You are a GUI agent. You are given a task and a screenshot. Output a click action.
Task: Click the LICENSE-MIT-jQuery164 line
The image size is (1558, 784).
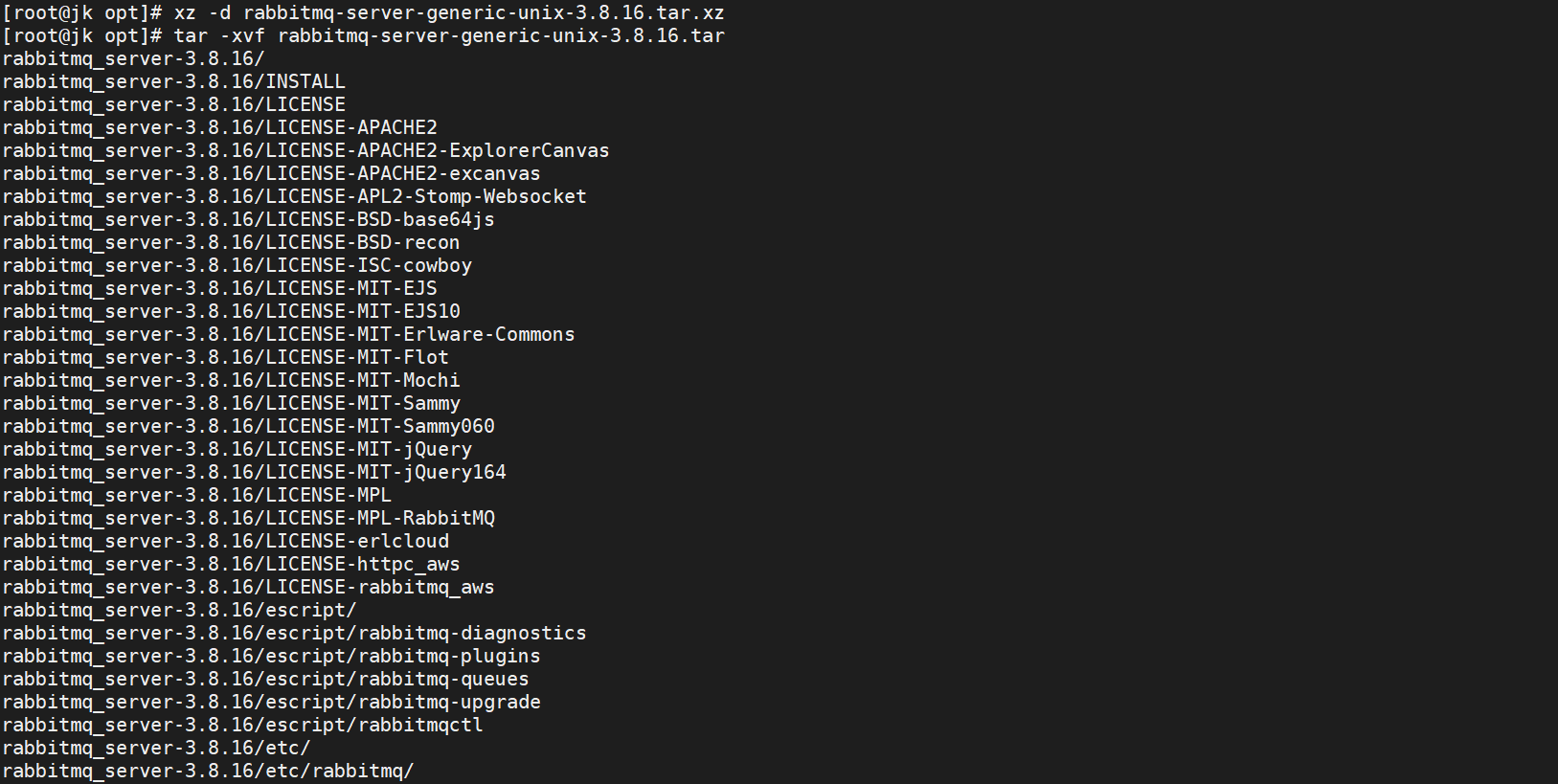[254, 473]
